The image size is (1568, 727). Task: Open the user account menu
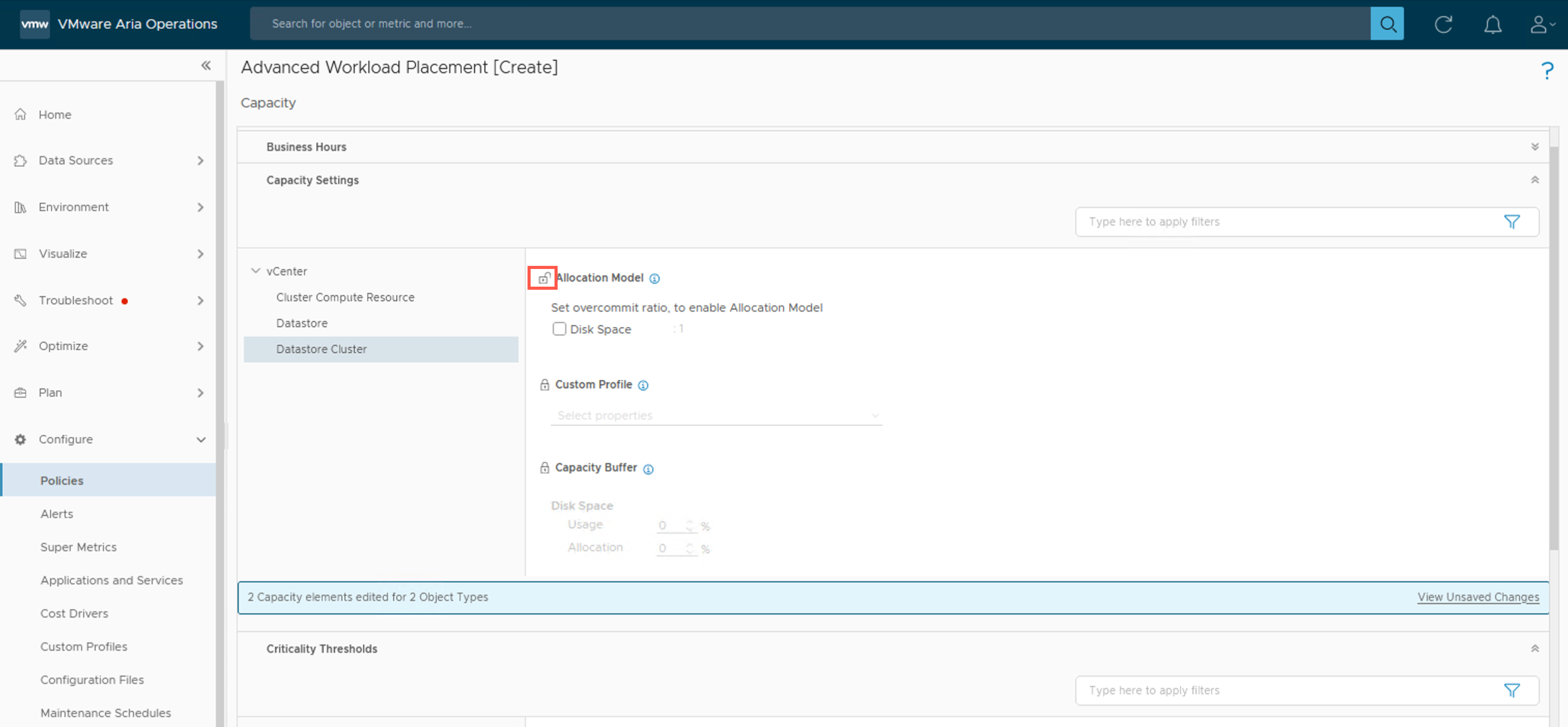coord(1541,24)
